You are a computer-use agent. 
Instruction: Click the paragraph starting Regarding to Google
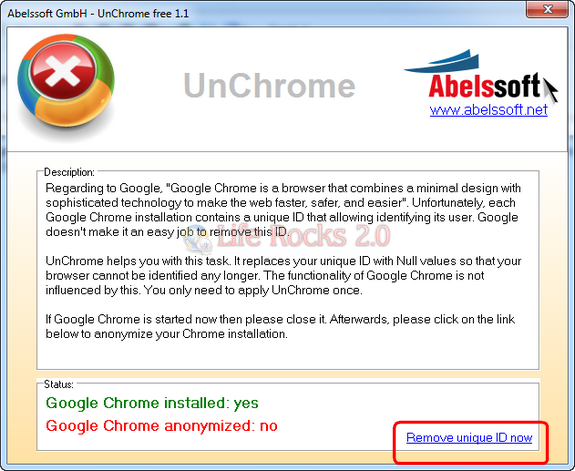coord(283,210)
